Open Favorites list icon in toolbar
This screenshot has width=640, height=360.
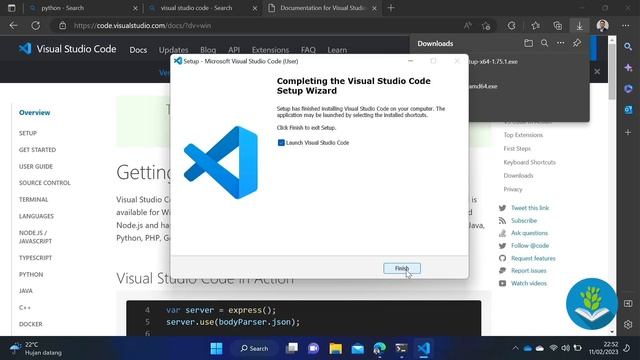coord(536,25)
